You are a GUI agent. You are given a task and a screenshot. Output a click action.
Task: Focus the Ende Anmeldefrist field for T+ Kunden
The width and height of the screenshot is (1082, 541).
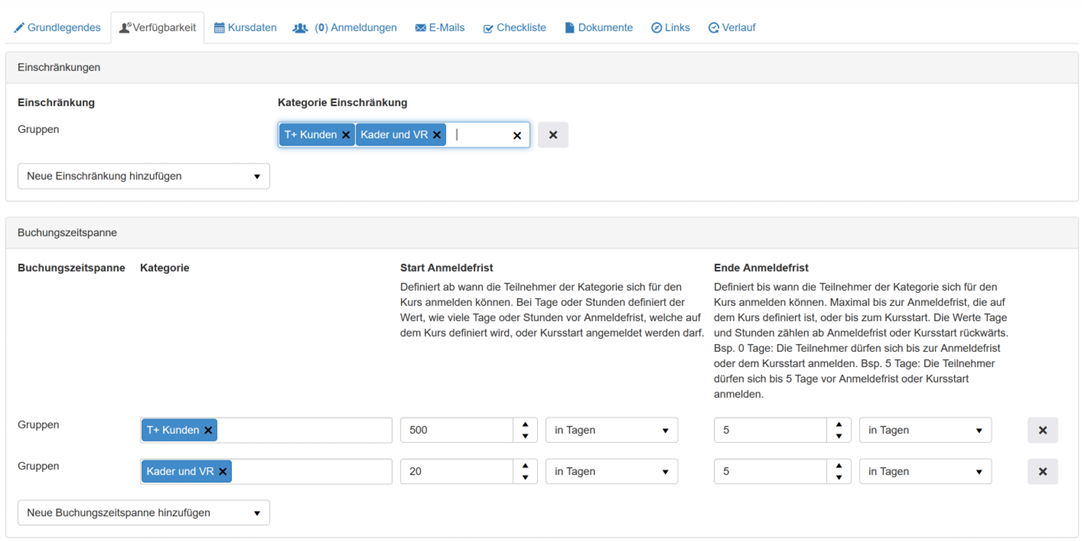coord(769,430)
